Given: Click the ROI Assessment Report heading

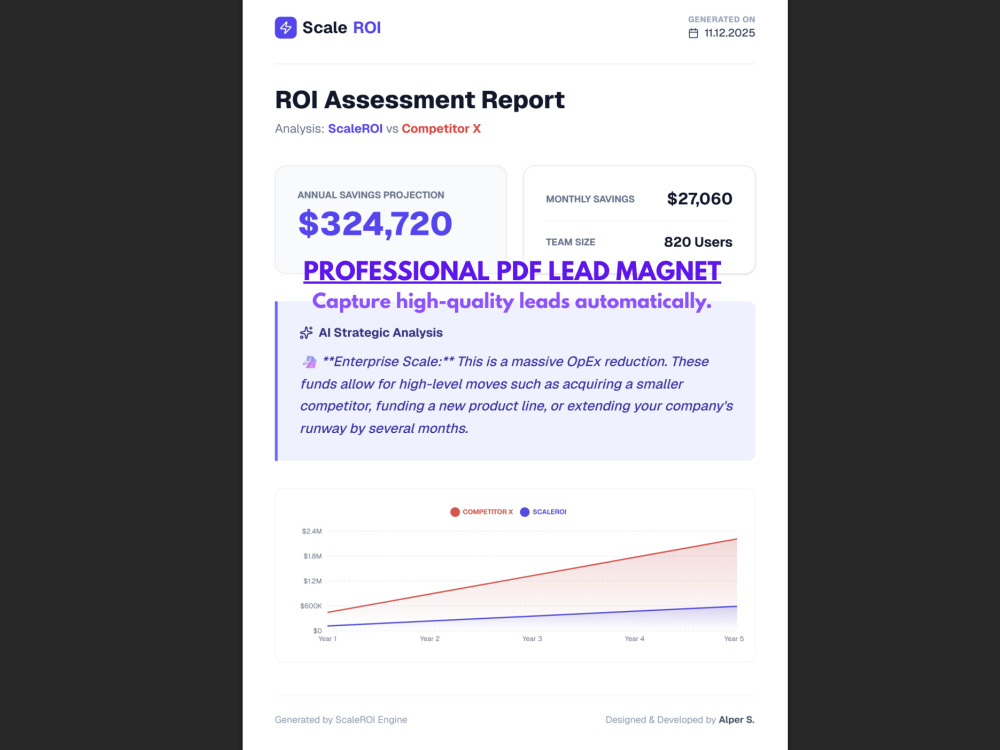Looking at the screenshot, I should coord(420,100).
